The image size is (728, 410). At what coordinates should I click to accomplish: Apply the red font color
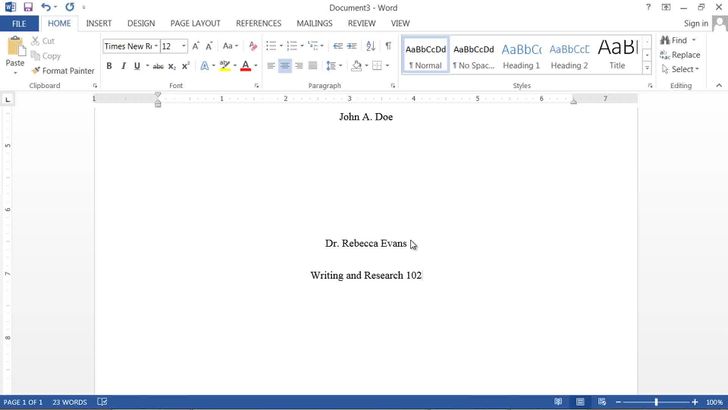coord(246,66)
